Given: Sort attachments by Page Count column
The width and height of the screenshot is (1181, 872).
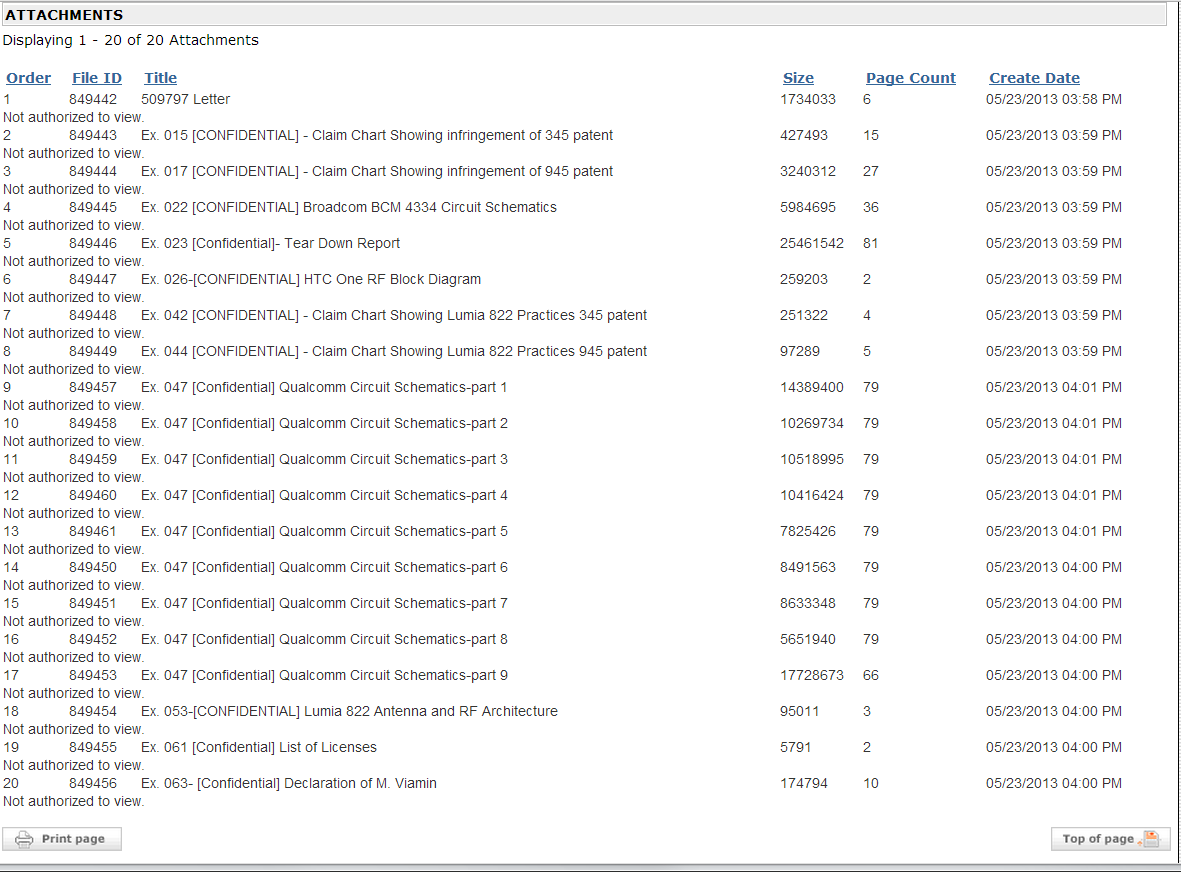Looking at the screenshot, I should pos(911,78).
